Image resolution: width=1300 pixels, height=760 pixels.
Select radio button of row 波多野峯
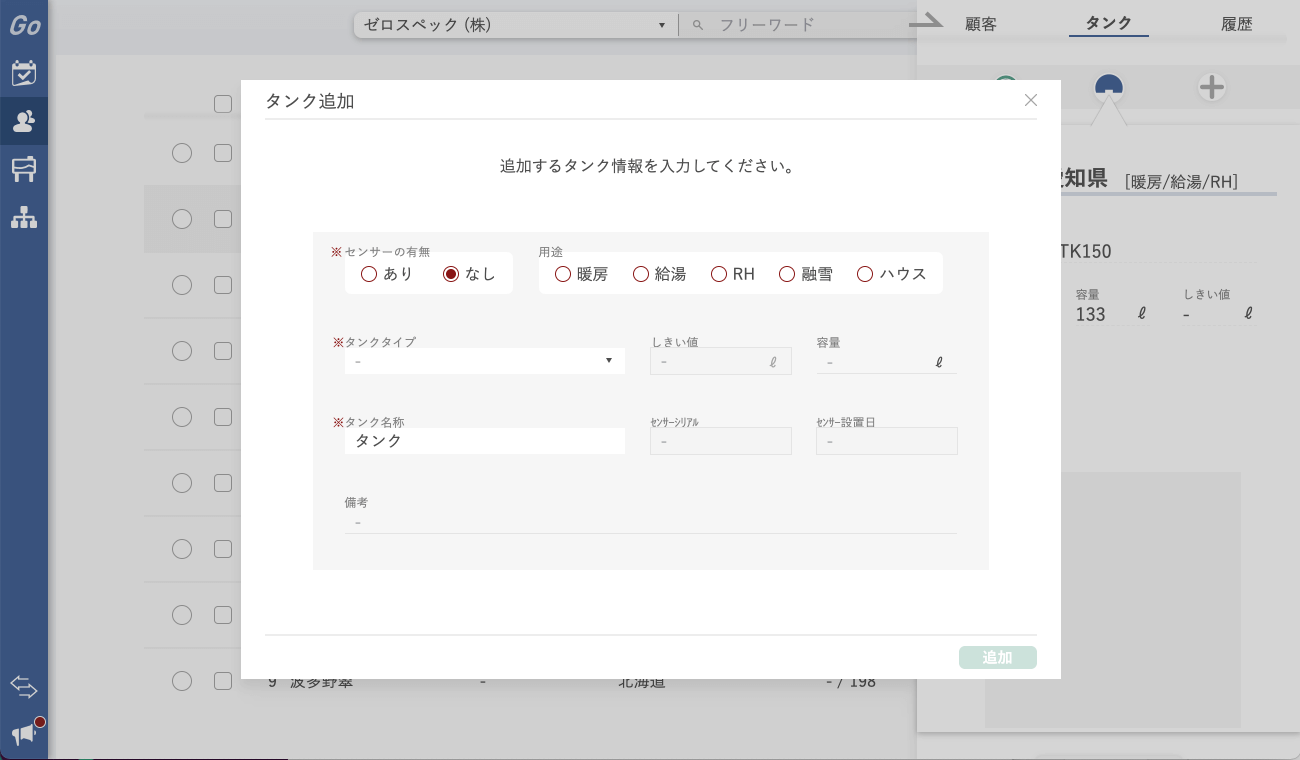tap(182, 681)
